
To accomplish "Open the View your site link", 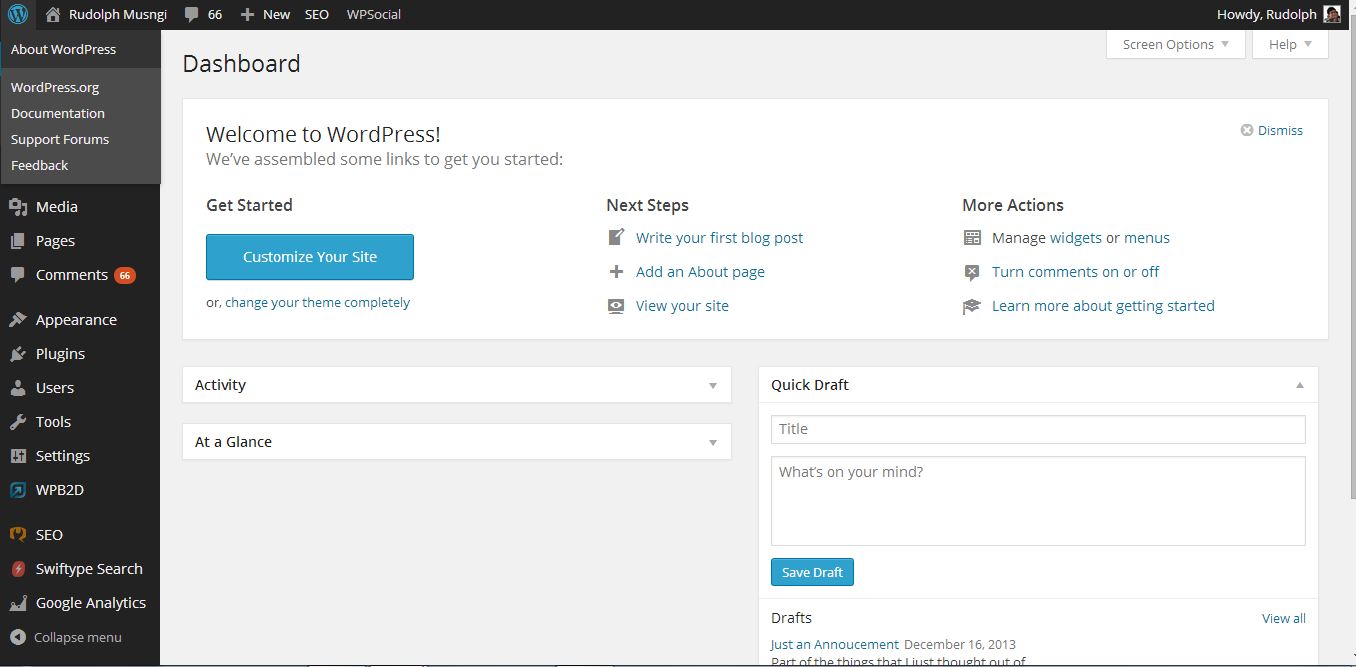I will click(682, 306).
